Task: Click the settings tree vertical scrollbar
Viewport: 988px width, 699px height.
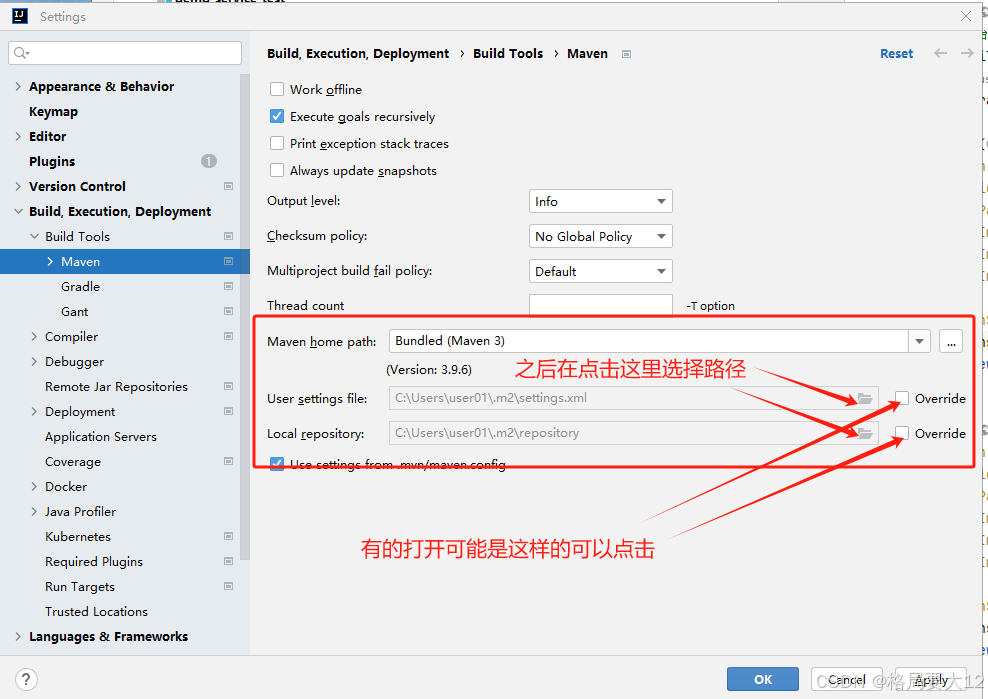Action: pyautogui.click(x=245, y=316)
